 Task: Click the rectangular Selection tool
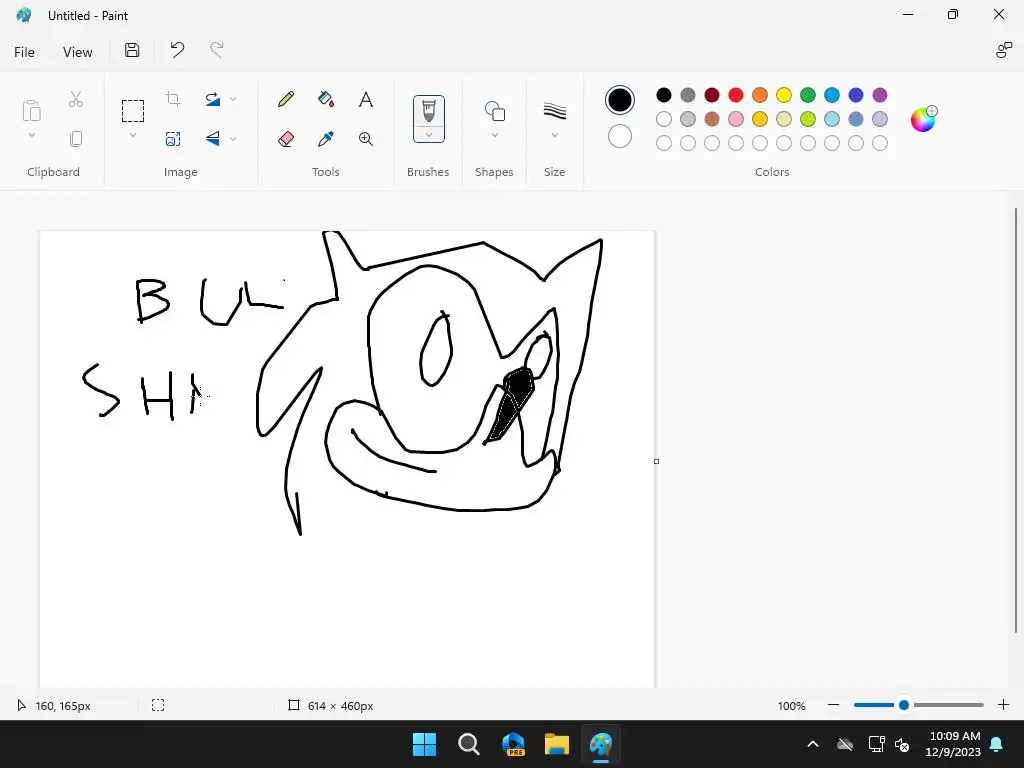[x=133, y=111]
